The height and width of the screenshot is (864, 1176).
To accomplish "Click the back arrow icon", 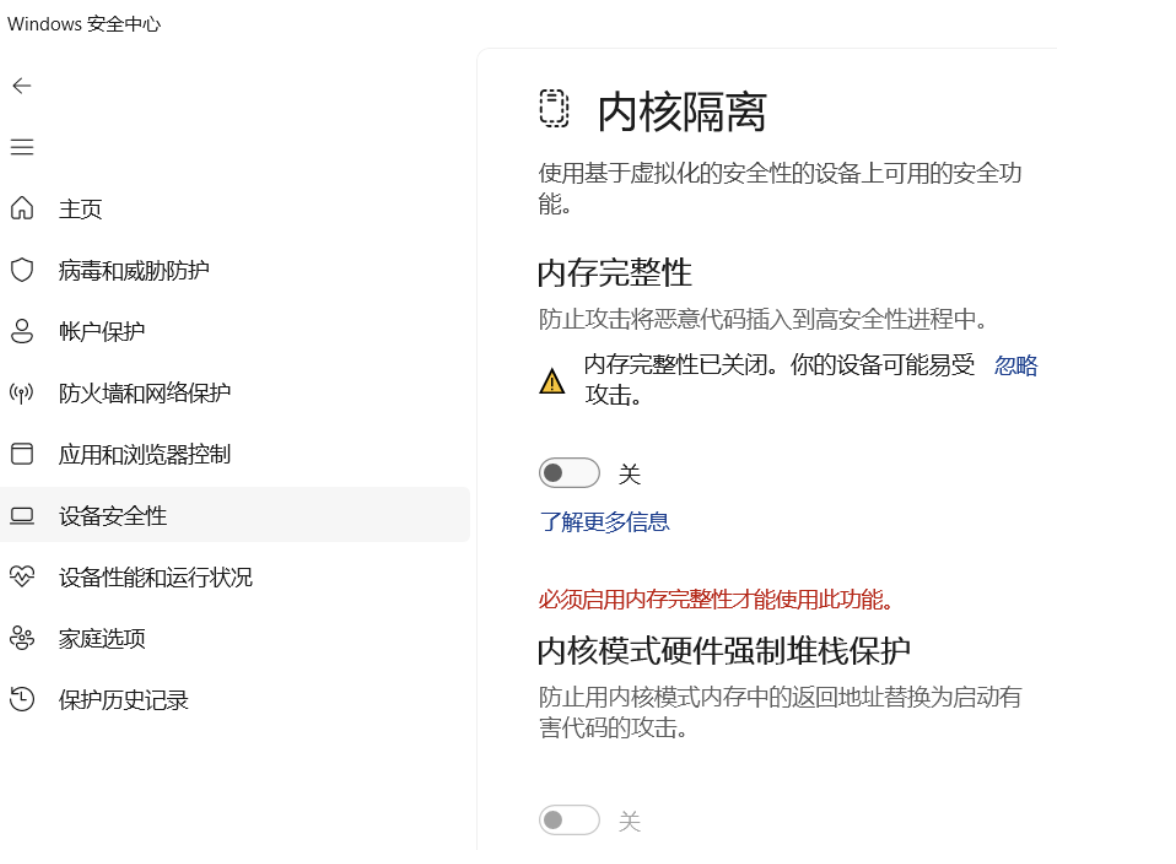I will point(22,86).
